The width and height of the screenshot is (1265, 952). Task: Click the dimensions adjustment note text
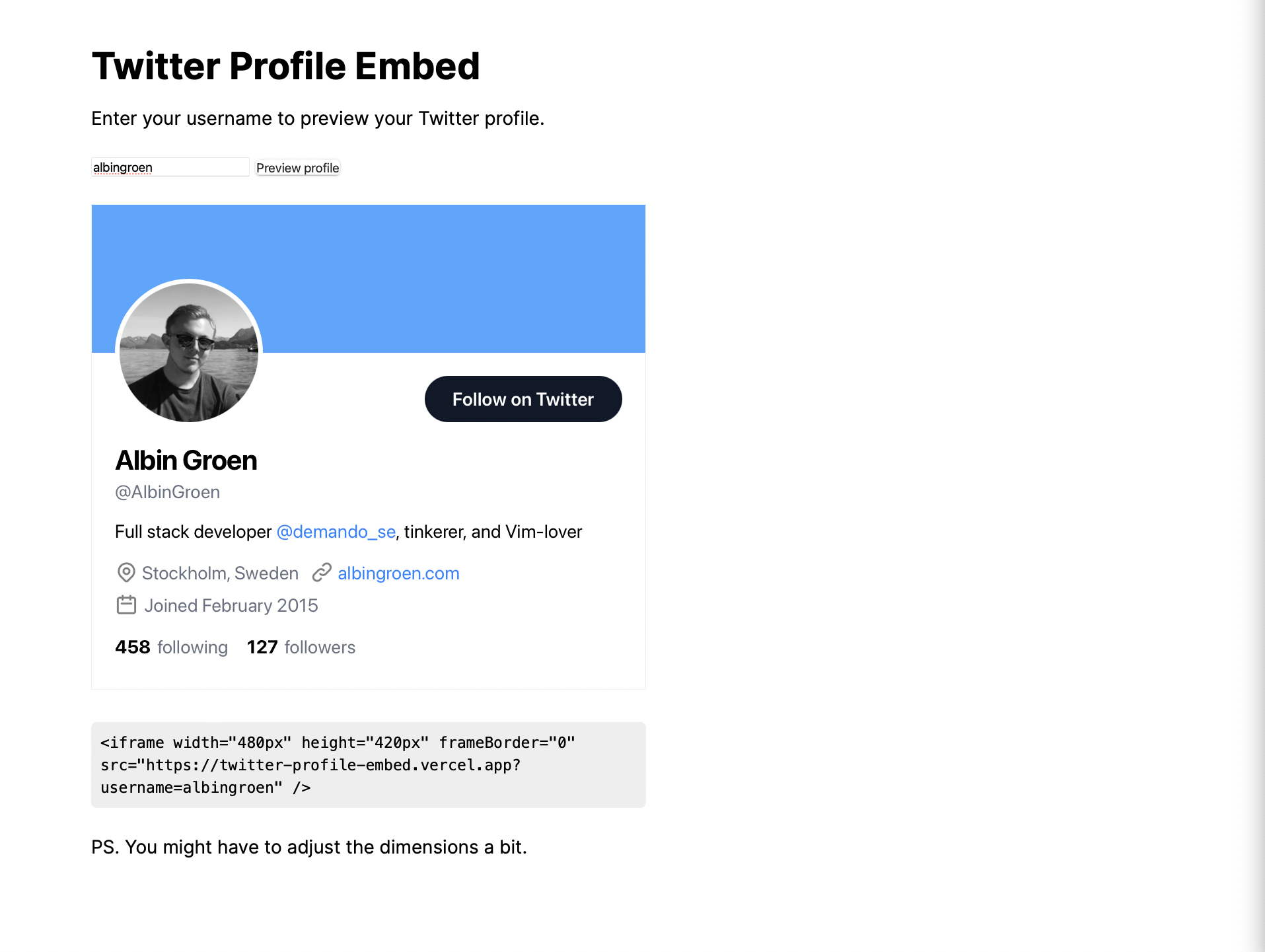tap(308, 846)
